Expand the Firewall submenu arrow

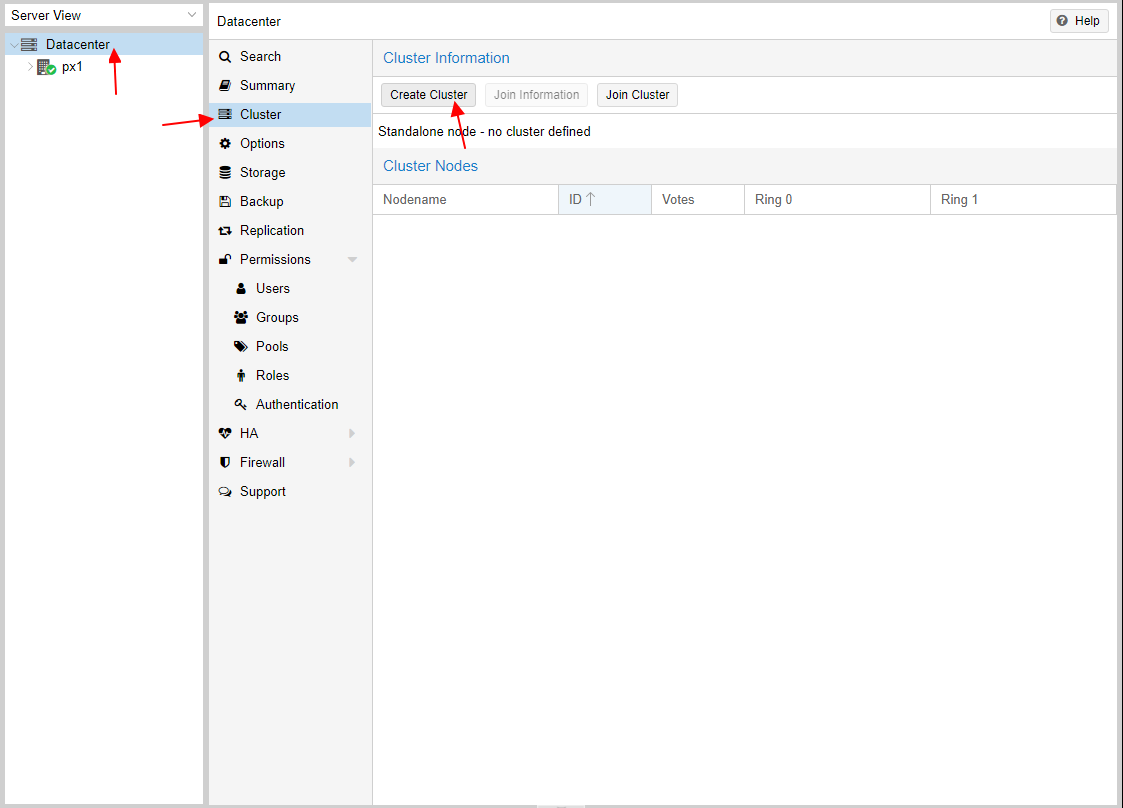pyautogui.click(x=352, y=463)
